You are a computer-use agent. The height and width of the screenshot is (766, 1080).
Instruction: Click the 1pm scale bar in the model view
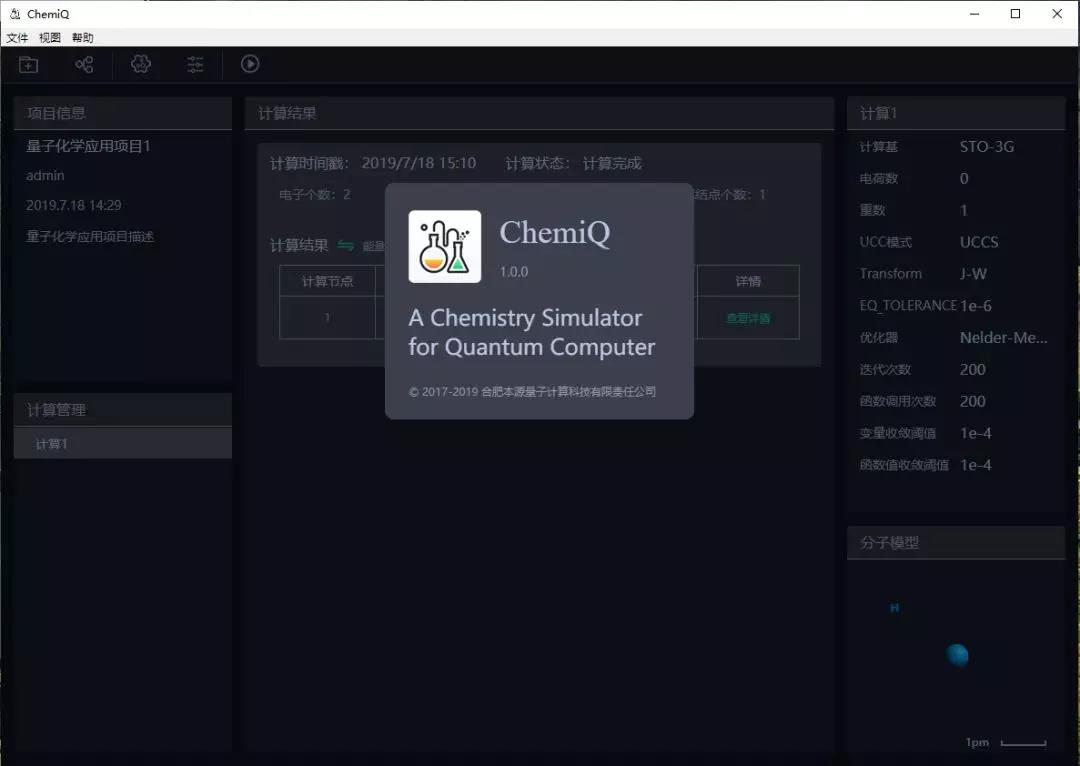tap(977, 742)
